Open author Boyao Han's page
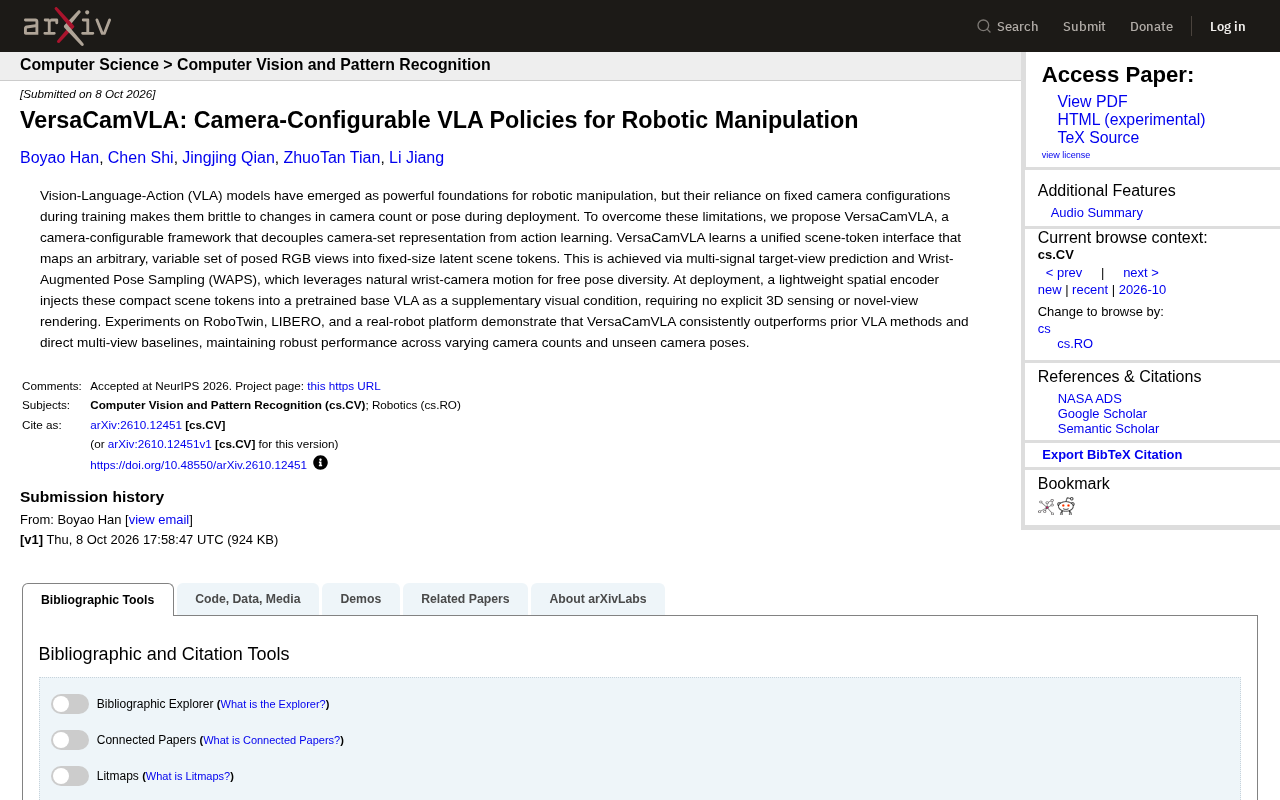This screenshot has height=800, width=1280. click(60, 158)
